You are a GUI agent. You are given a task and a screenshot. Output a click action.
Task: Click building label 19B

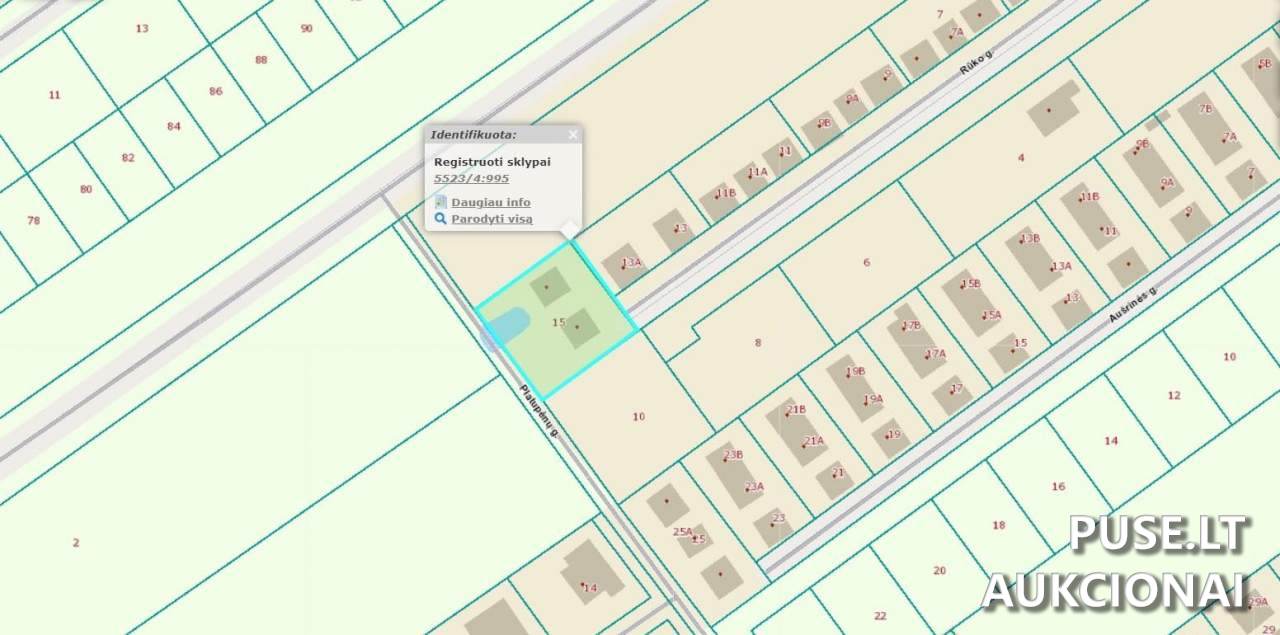coord(855,371)
